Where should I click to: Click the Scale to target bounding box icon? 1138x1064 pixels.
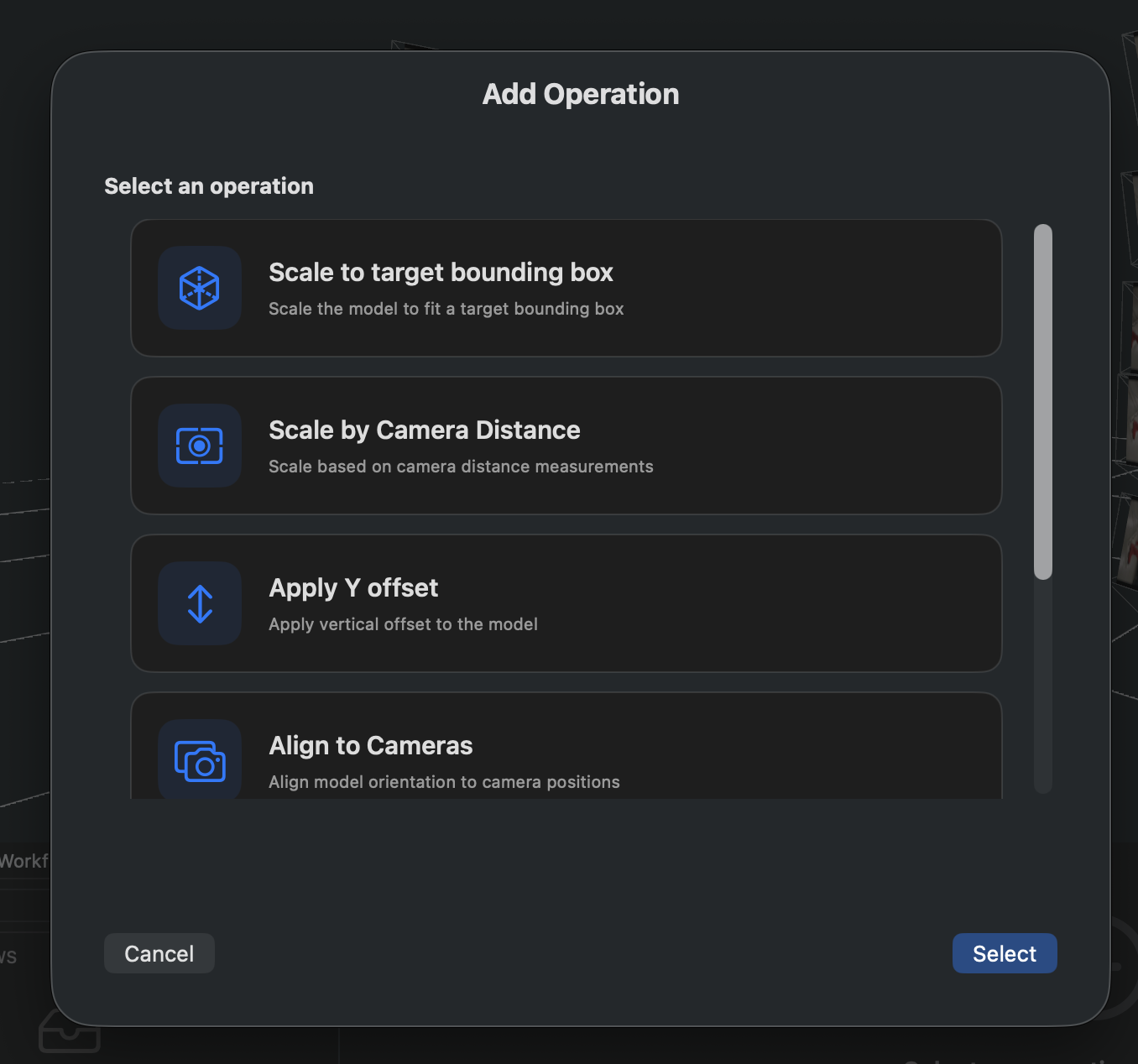point(199,288)
